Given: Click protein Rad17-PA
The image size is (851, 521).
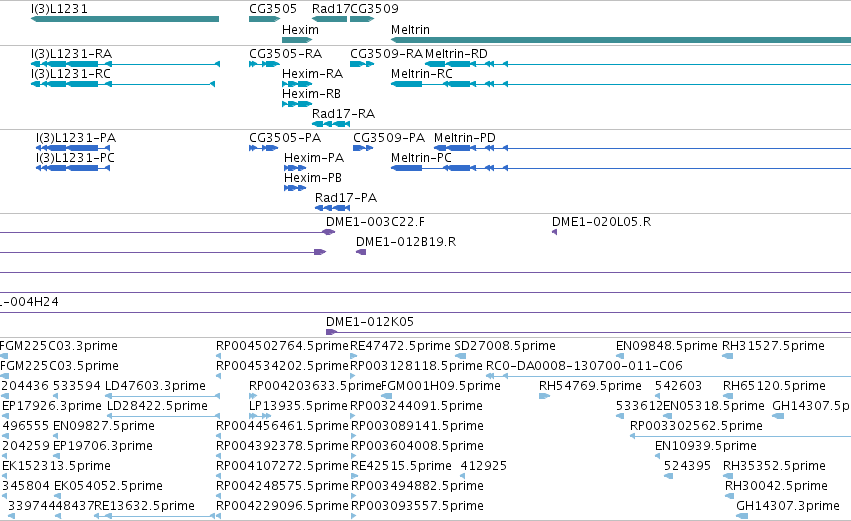Looking at the screenshot, I should 346,198.
